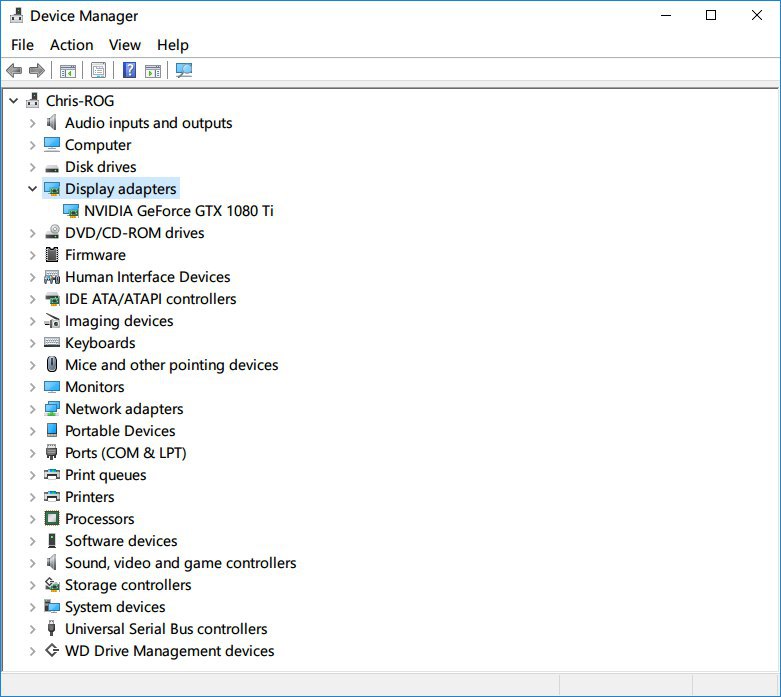The width and height of the screenshot is (781, 697).
Task: Select the NVIDIA GeForce GTX 1080 Ti icon
Action: click(71, 211)
